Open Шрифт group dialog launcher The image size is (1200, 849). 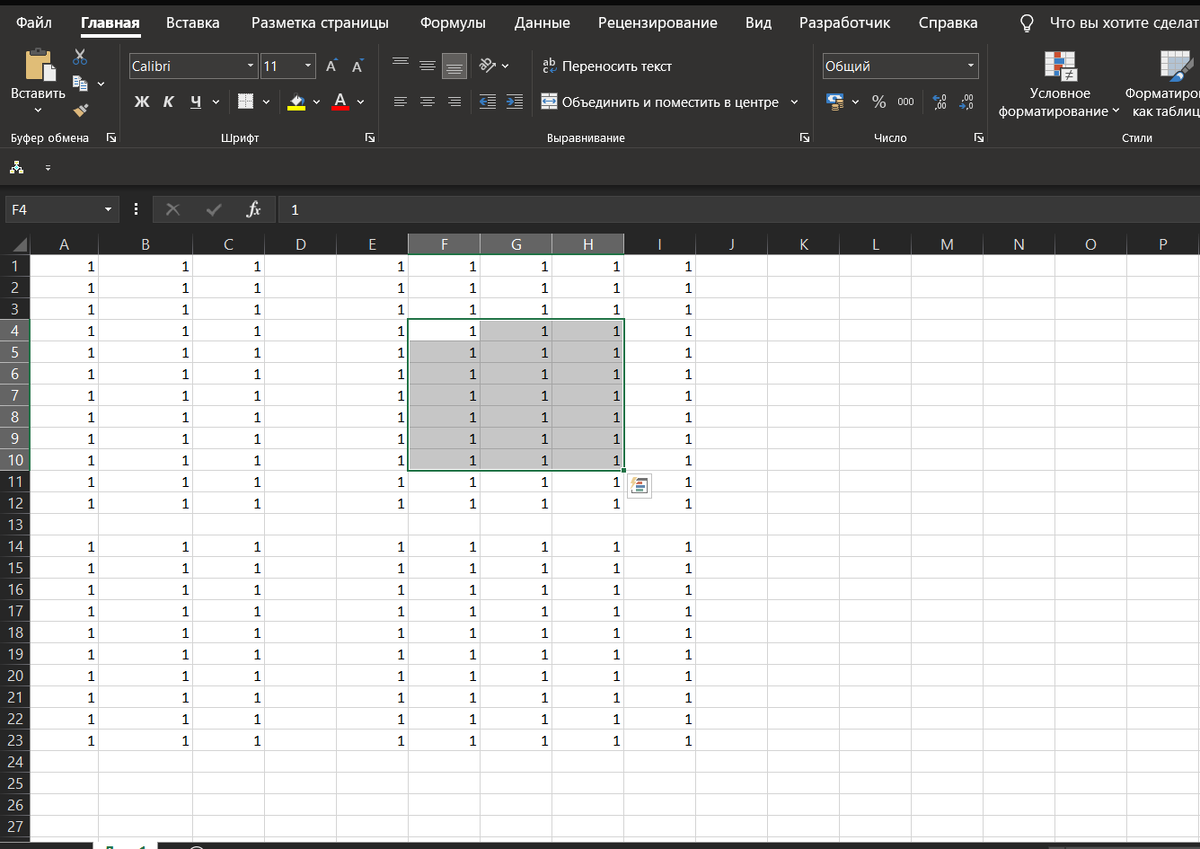(370, 138)
